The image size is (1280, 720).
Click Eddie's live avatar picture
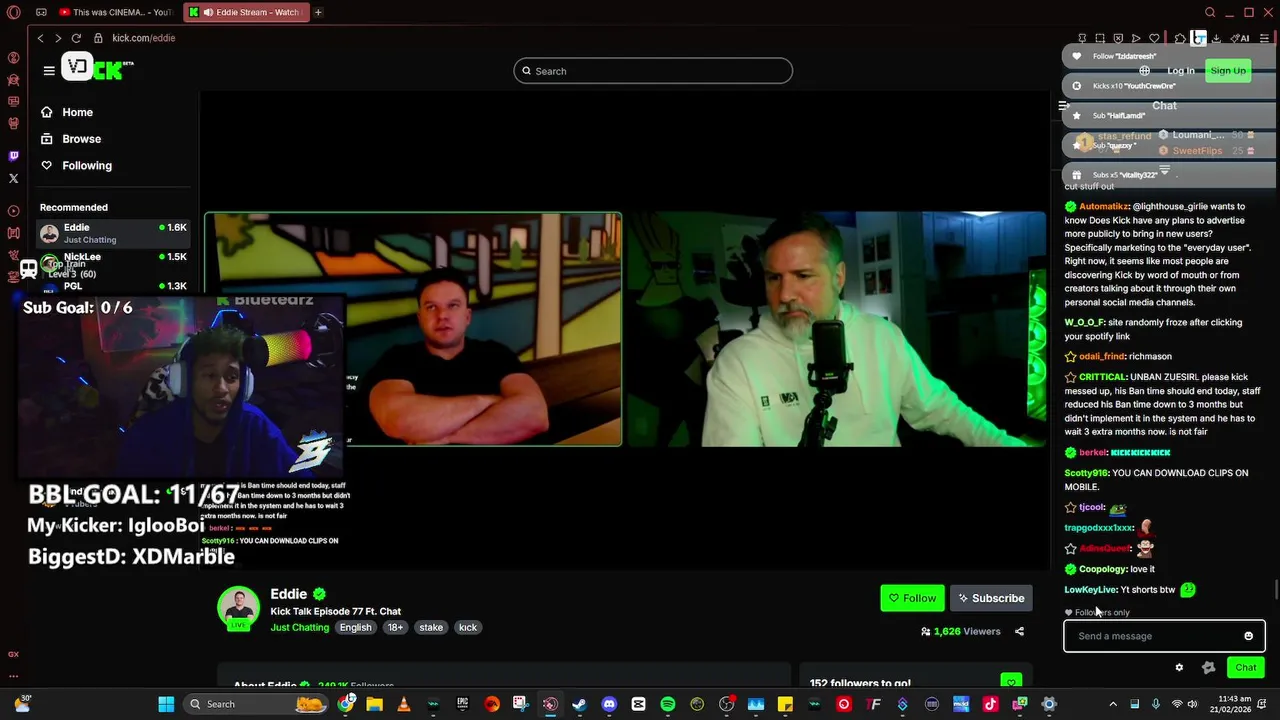tap(238, 607)
